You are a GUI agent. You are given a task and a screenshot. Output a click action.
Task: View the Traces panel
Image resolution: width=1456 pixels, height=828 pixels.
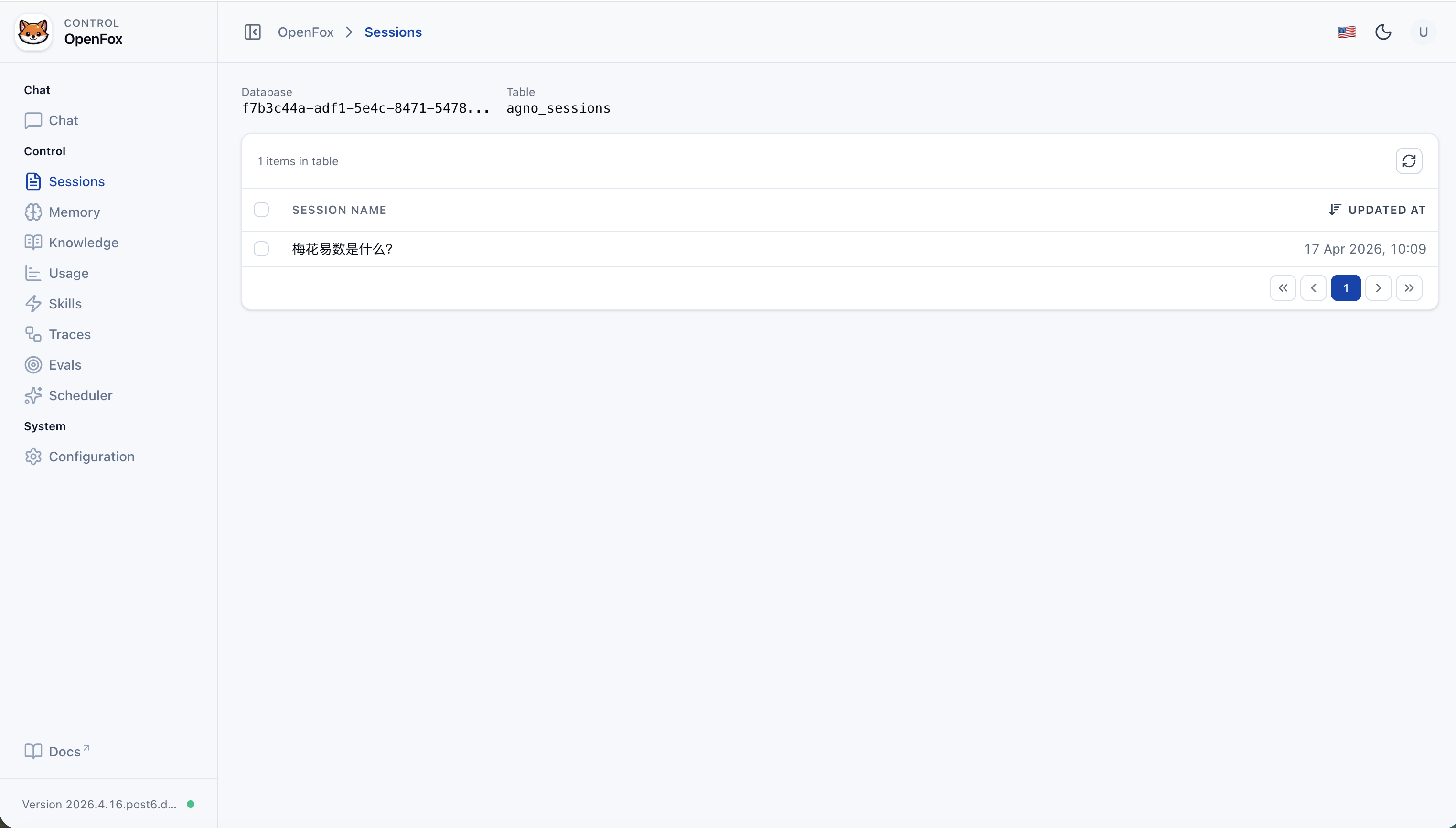point(69,334)
